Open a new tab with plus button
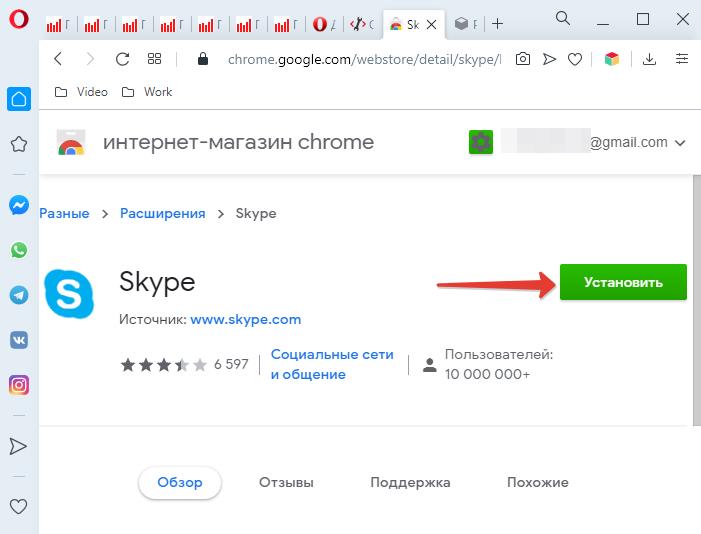 tap(498, 23)
